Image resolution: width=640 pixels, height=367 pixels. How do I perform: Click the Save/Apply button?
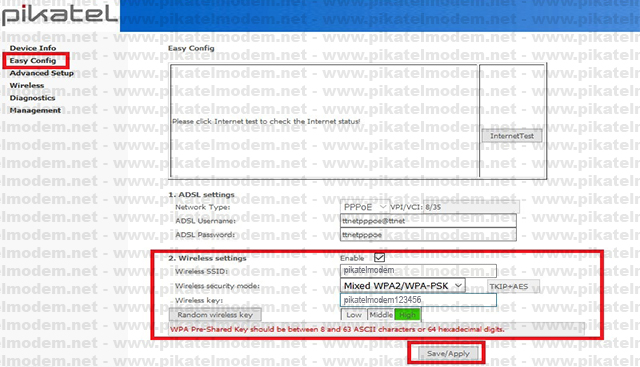point(448,354)
